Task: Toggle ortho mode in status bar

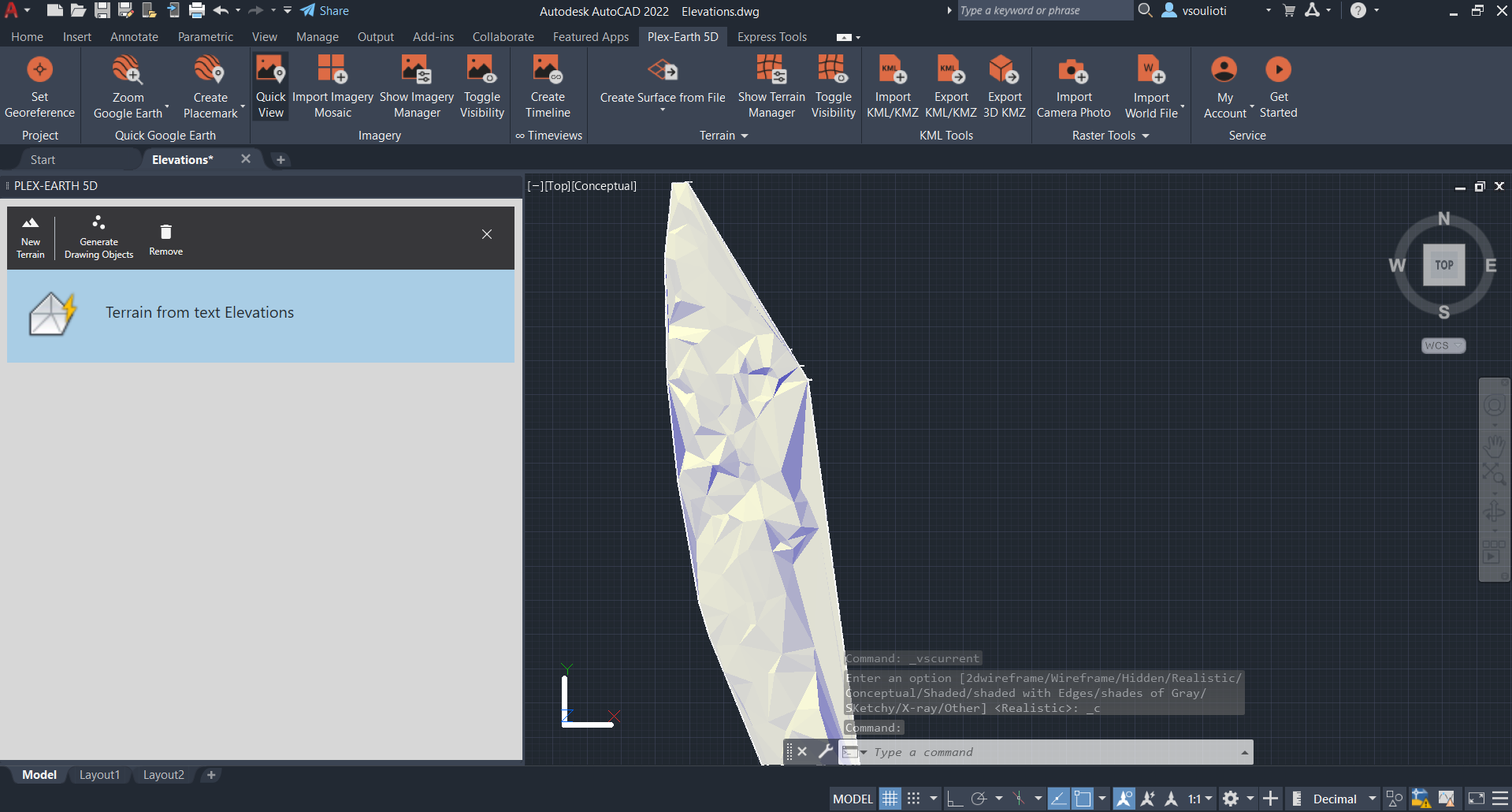Action: pyautogui.click(x=954, y=799)
